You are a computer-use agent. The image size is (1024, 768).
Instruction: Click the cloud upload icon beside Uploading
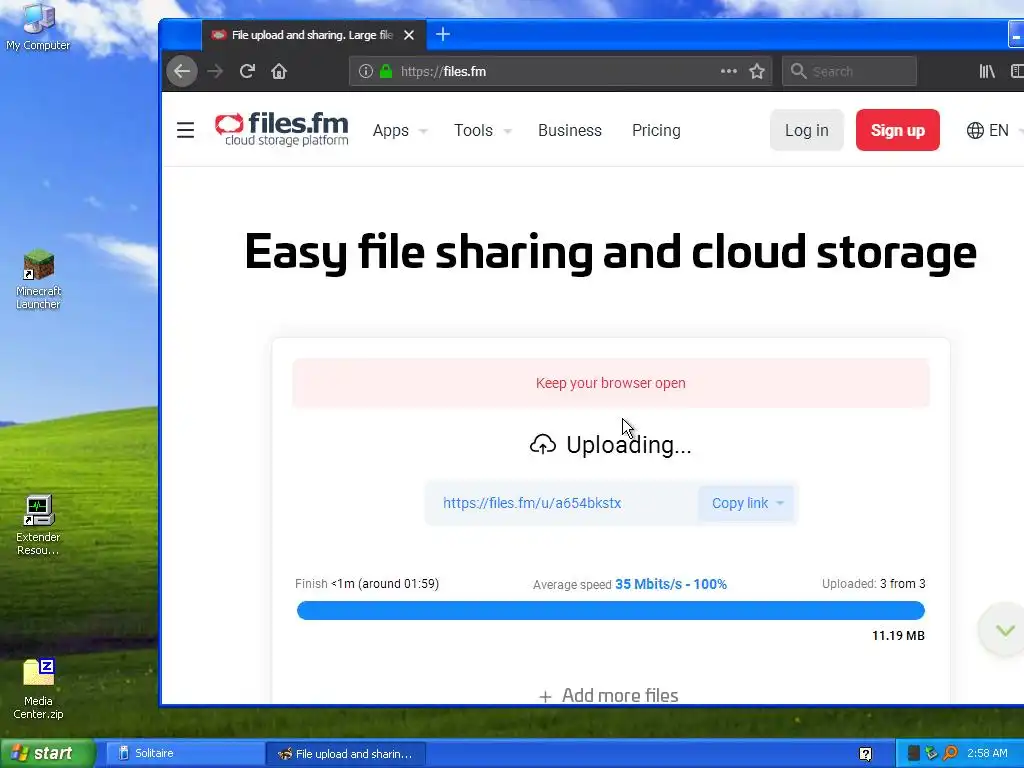pos(543,445)
